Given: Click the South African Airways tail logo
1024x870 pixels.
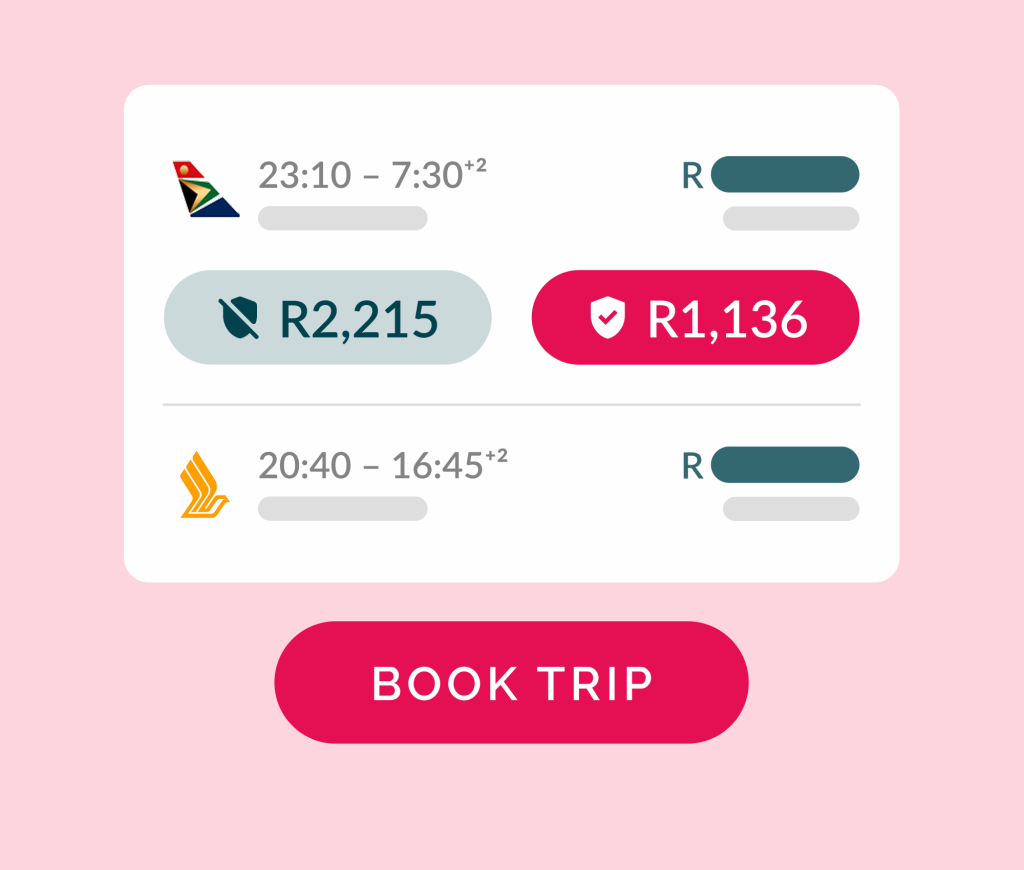Looking at the screenshot, I should click(205, 188).
